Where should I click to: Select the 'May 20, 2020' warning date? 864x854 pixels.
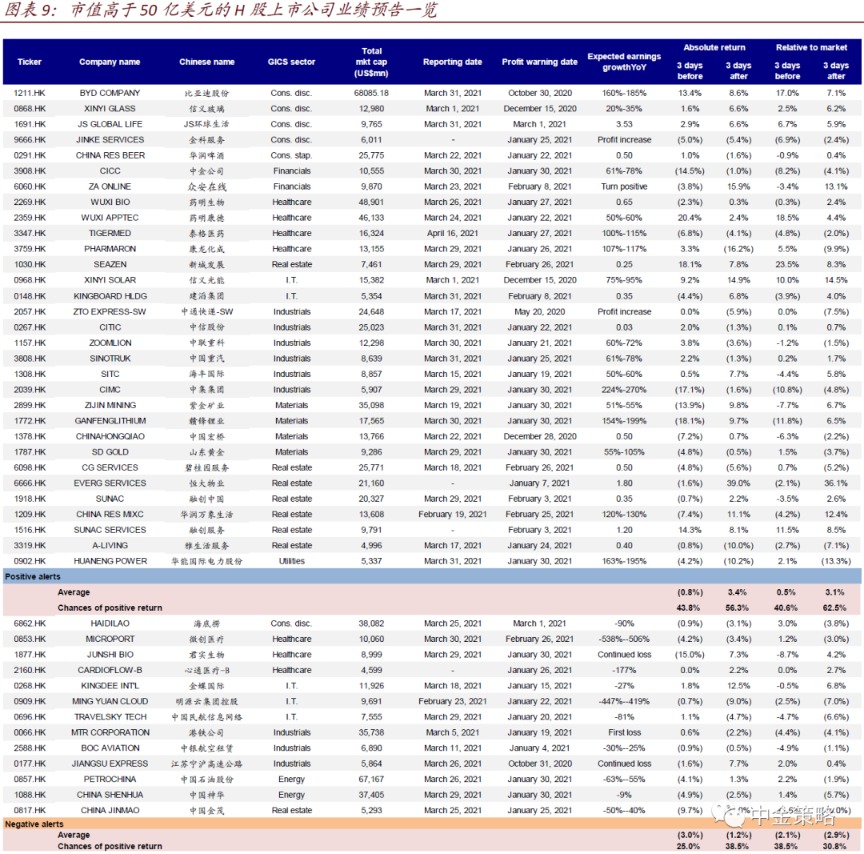click(x=540, y=312)
